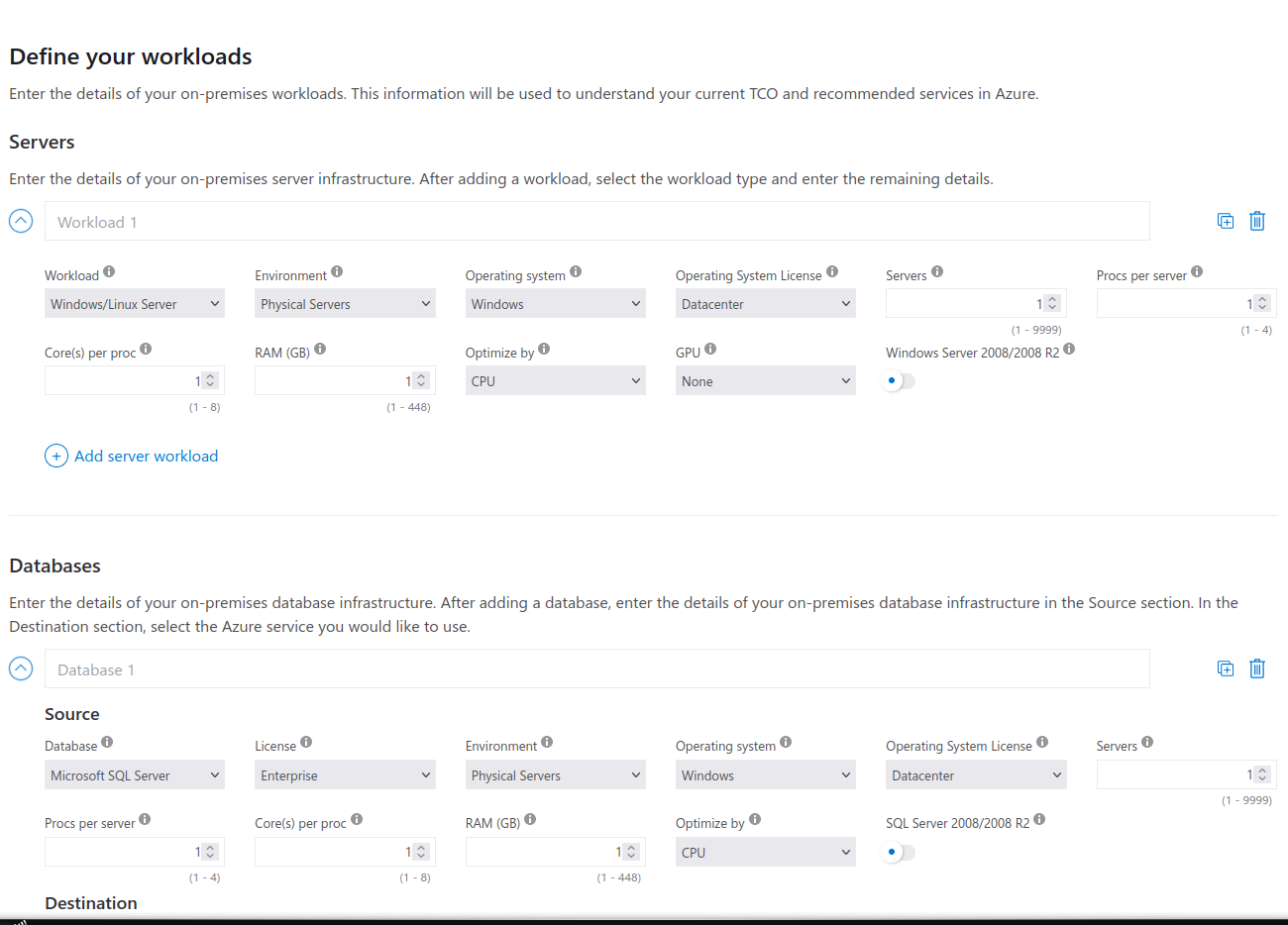Click the server workload RAM (GB) number field
The height and width of the screenshot is (925, 1288).
pos(332,381)
